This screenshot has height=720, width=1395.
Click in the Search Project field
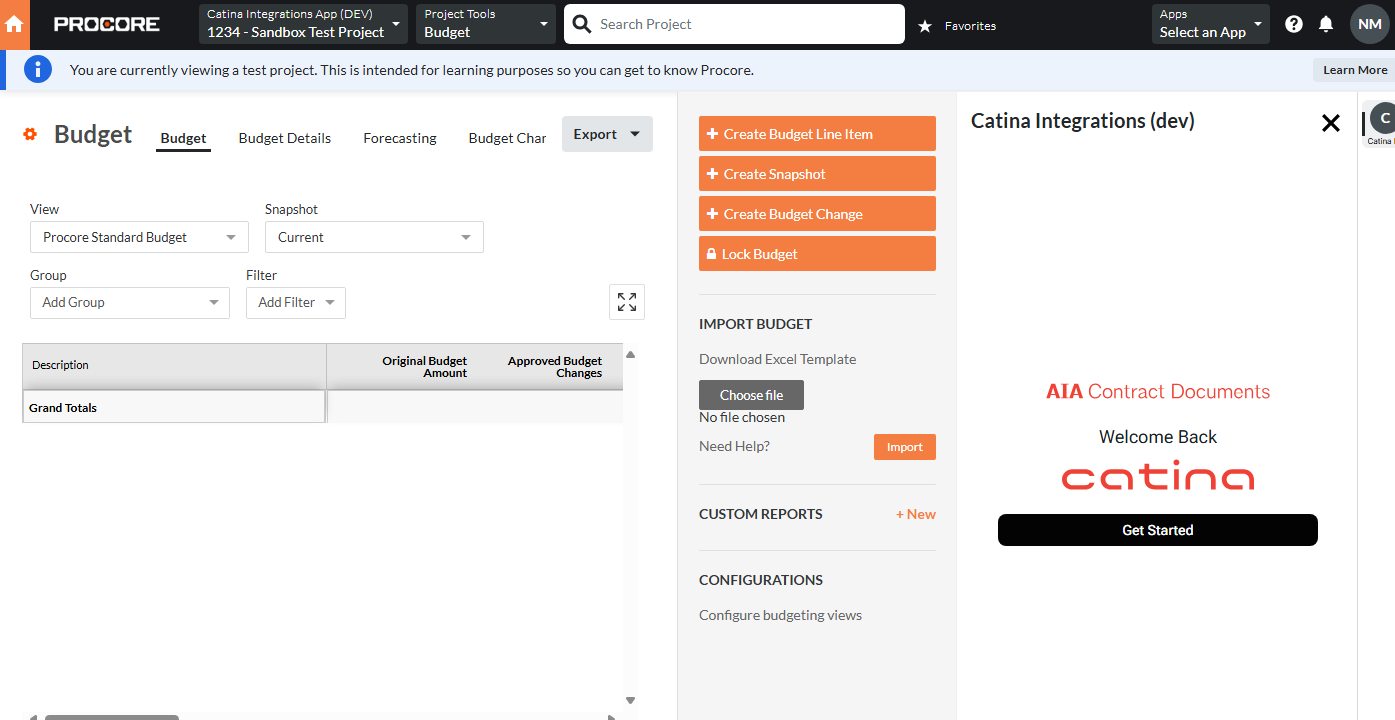(745, 24)
